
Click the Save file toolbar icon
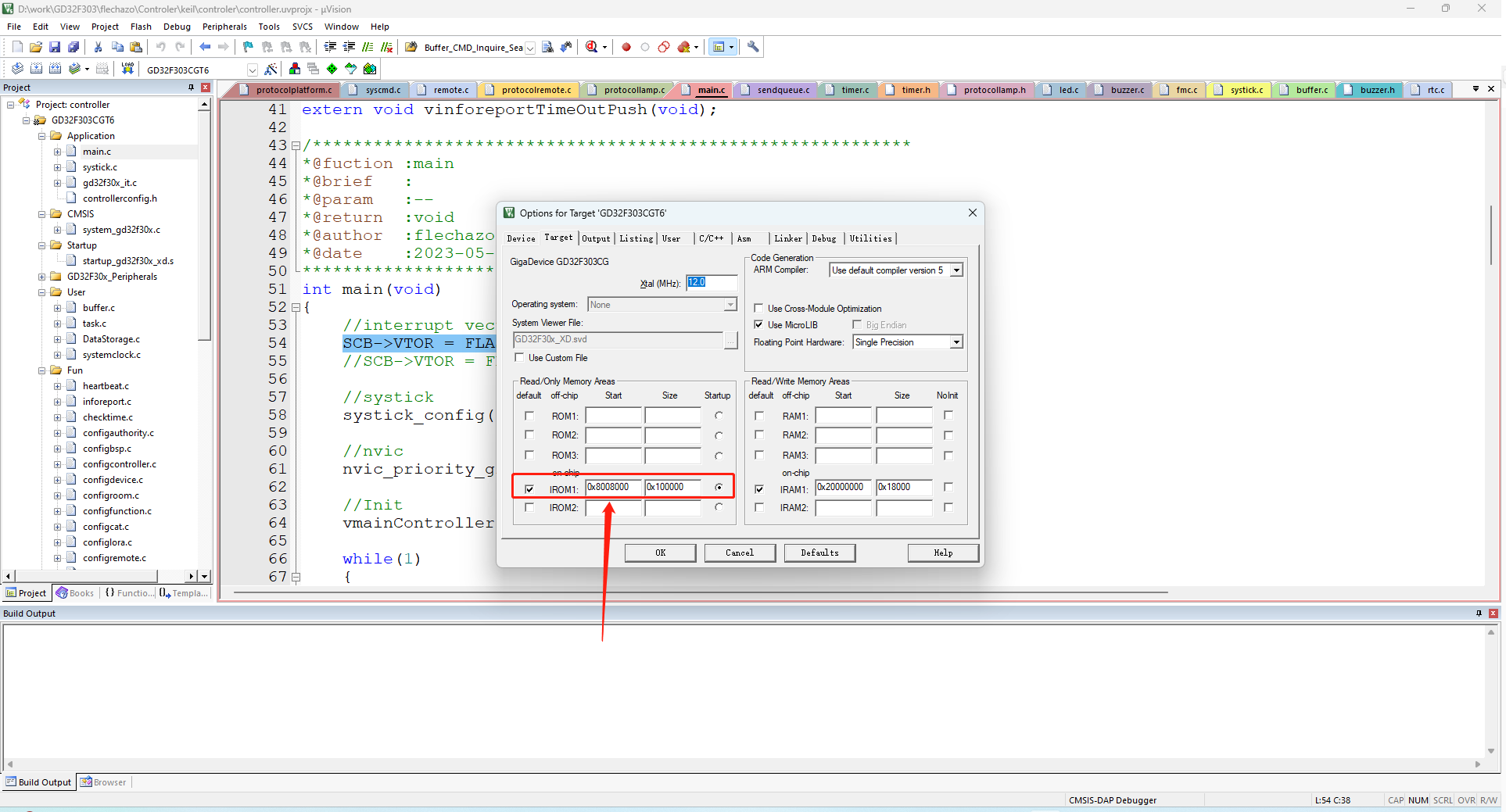pyautogui.click(x=55, y=47)
